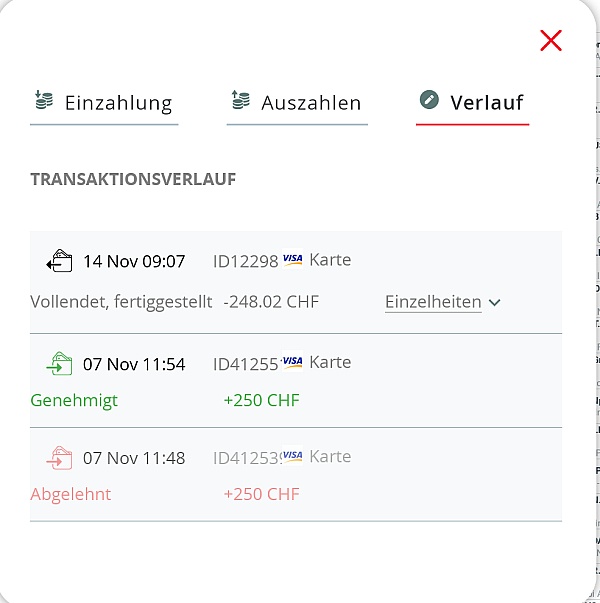Screen dimensions: 600x603
Task: Click the Visa logo on transaction ID12298
Action: [x=292, y=260]
